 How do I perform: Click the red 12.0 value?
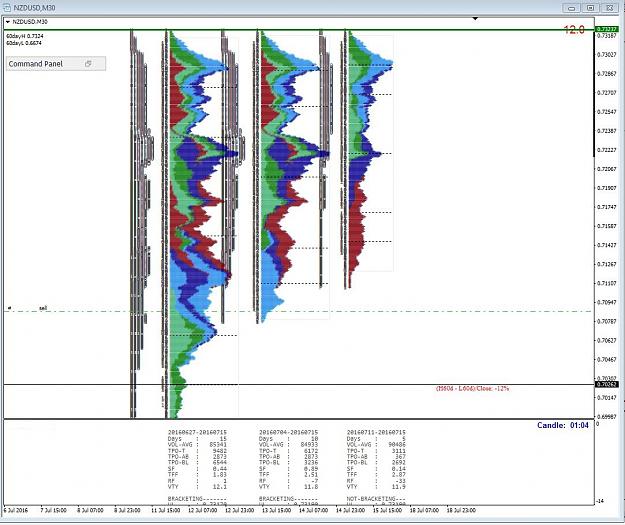(574, 30)
